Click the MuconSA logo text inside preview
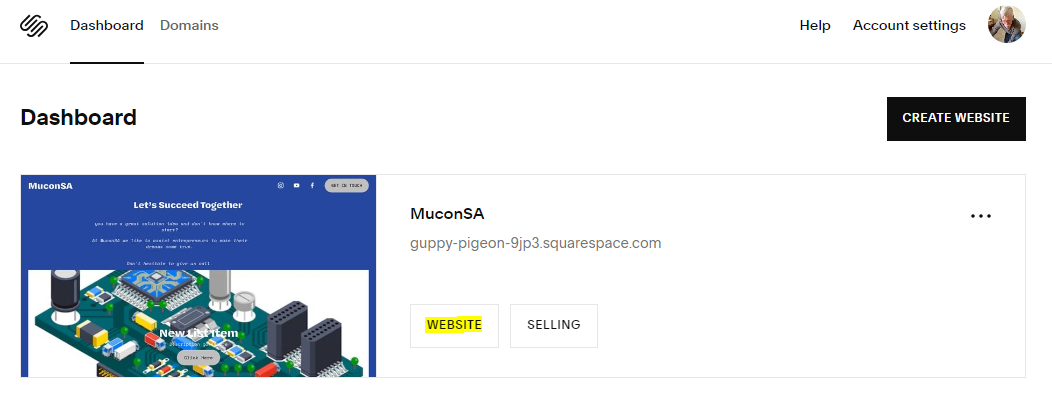The image size is (1052, 405). coord(50,186)
